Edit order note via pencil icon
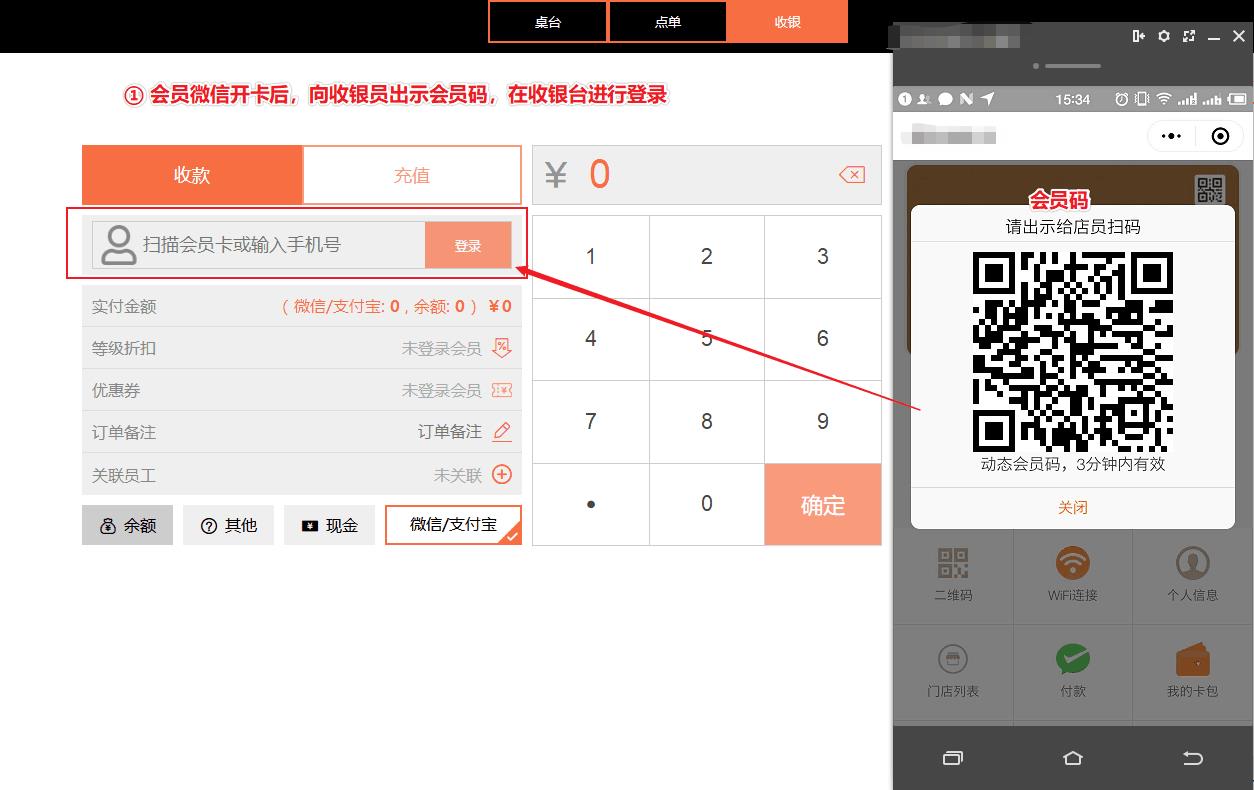The width and height of the screenshot is (1254, 790). click(x=502, y=432)
